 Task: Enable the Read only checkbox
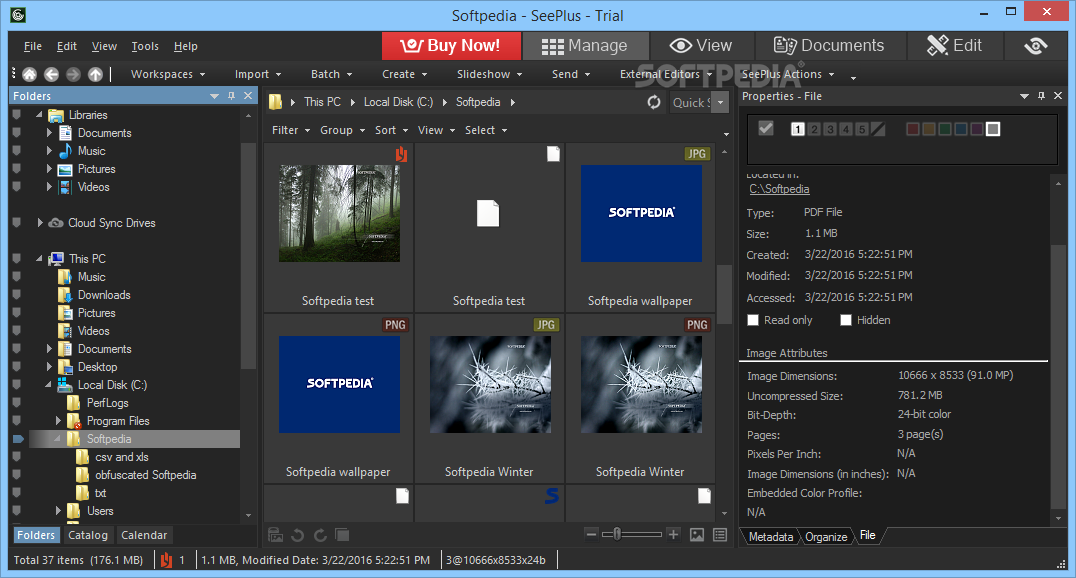click(x=753, y=320)
